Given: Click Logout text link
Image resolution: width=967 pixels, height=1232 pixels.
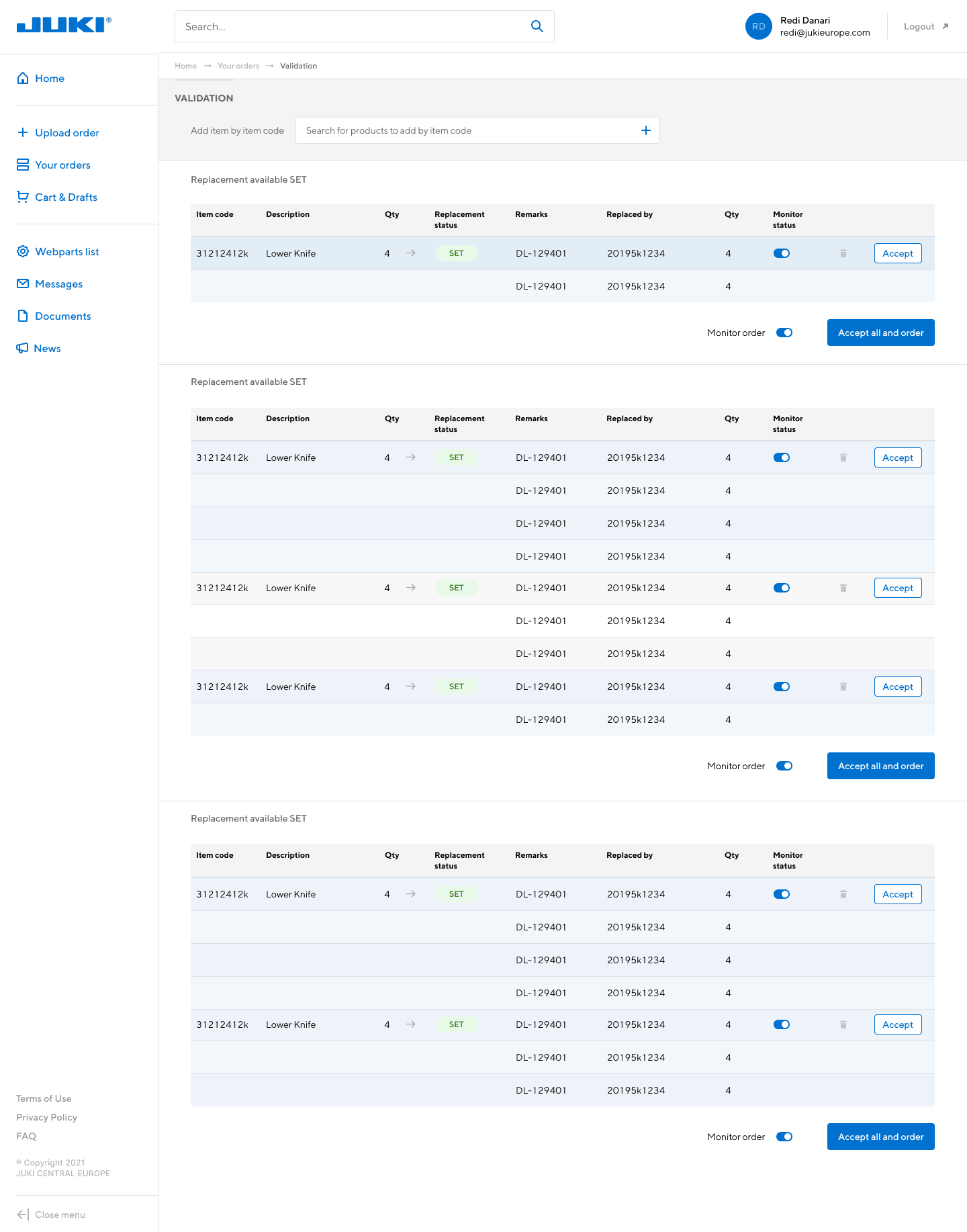Looking at the screenshot, I should click(919, 26).
